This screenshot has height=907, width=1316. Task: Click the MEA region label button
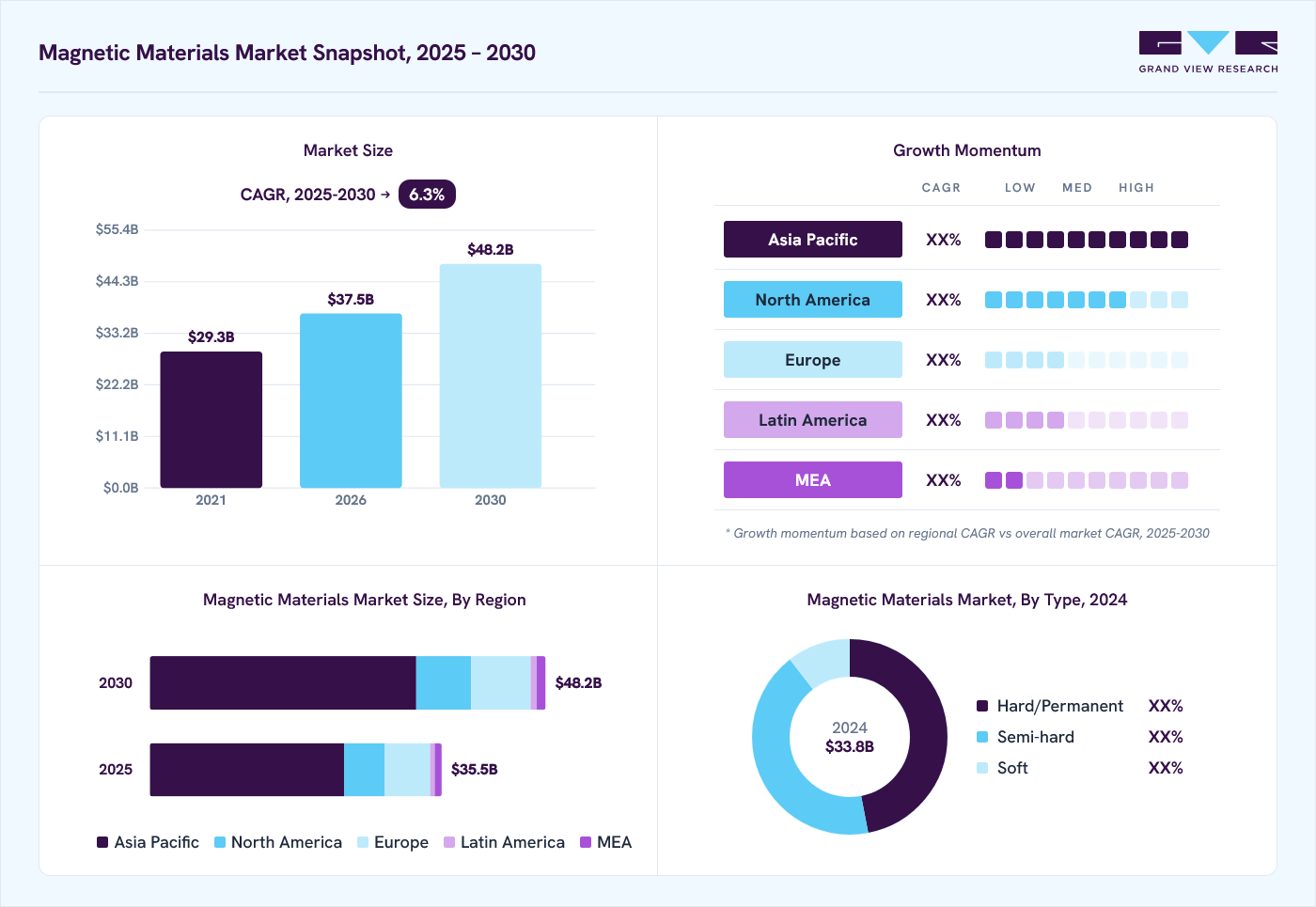coord(813,480)
